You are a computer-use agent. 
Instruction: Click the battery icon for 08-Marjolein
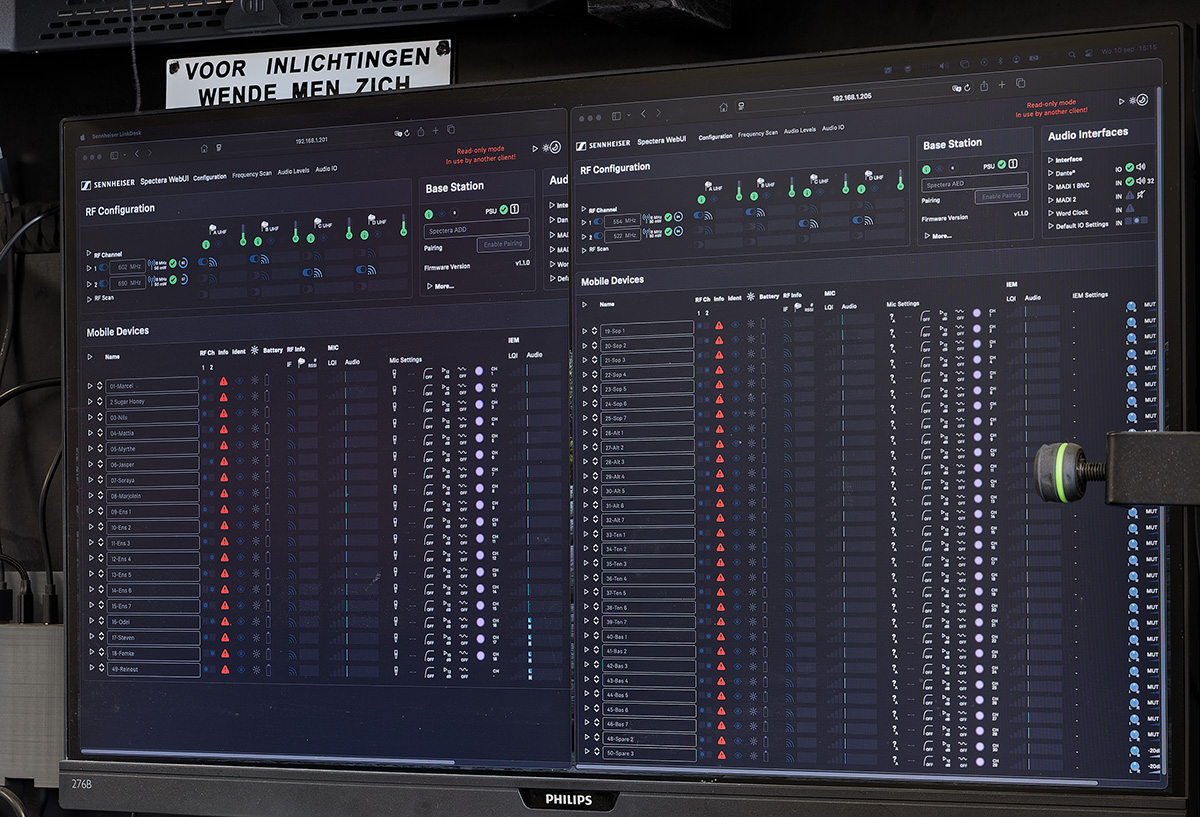[x=267, y=495]
